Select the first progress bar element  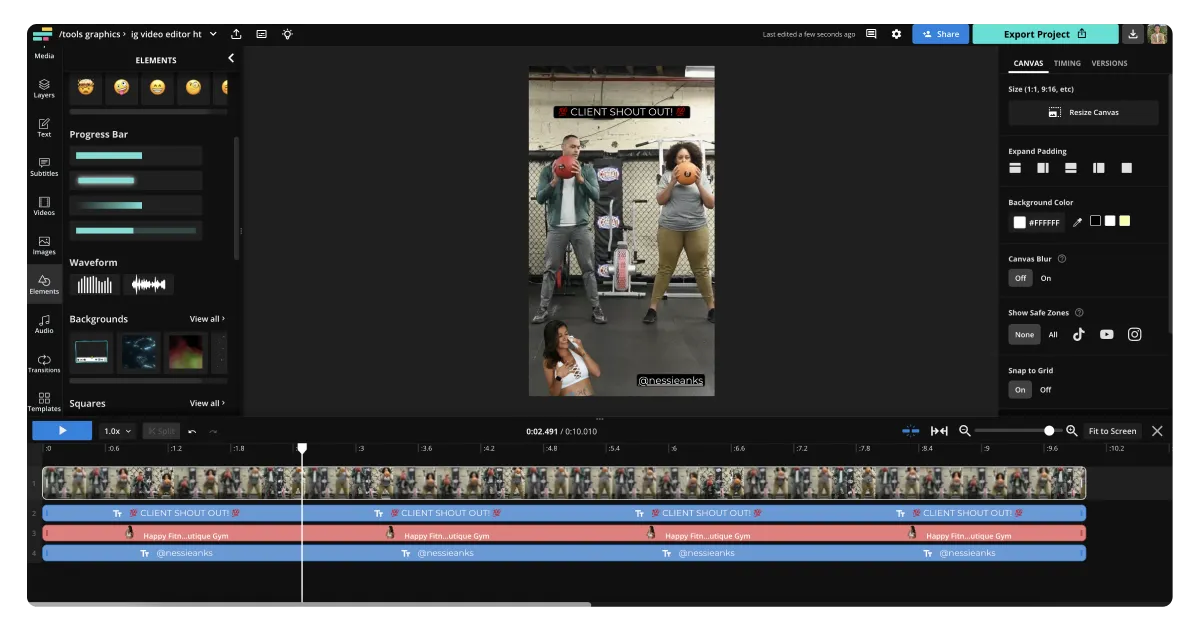[x=135, y=156]
